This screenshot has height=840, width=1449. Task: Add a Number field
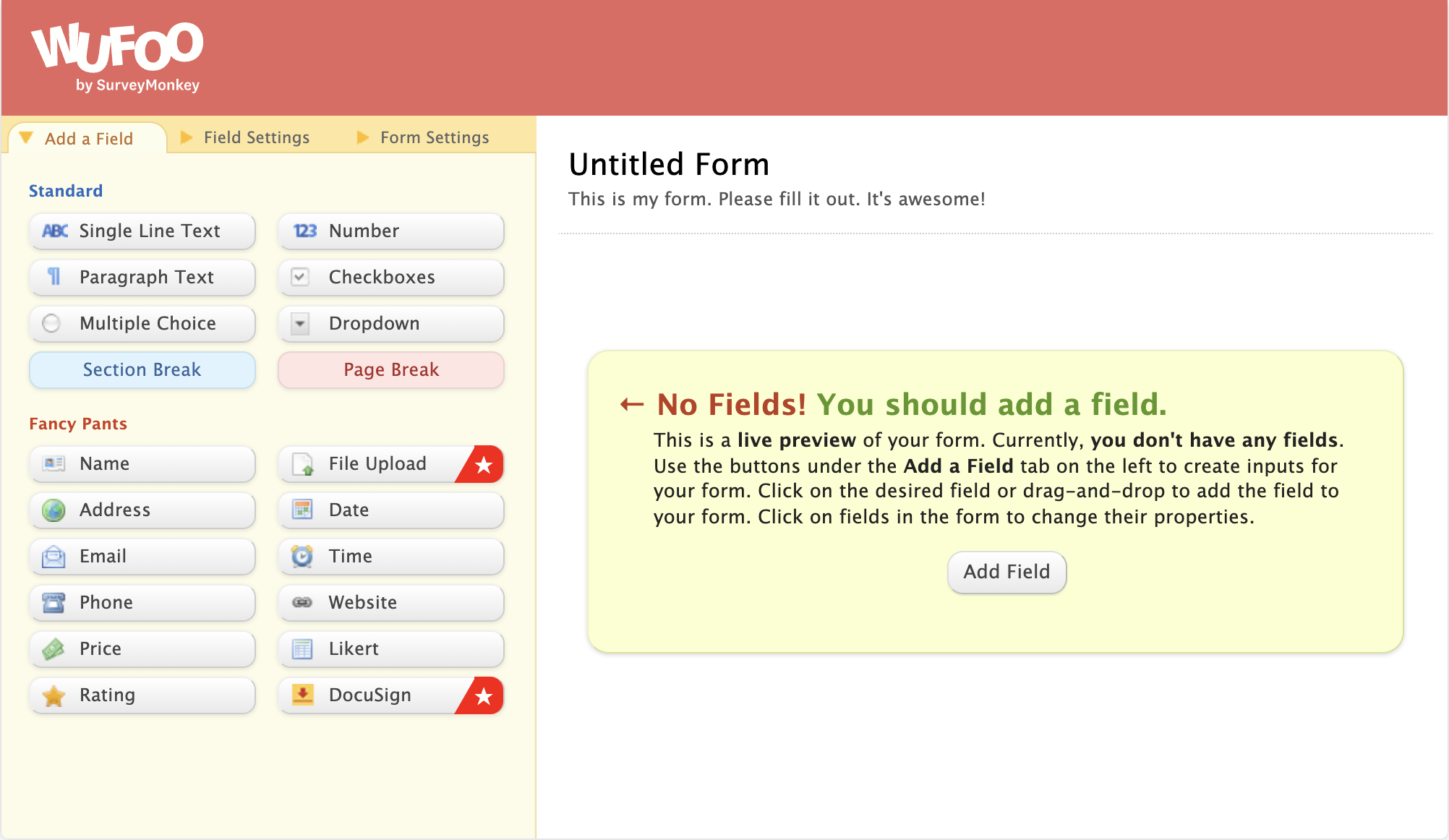(x=391, y=231)
